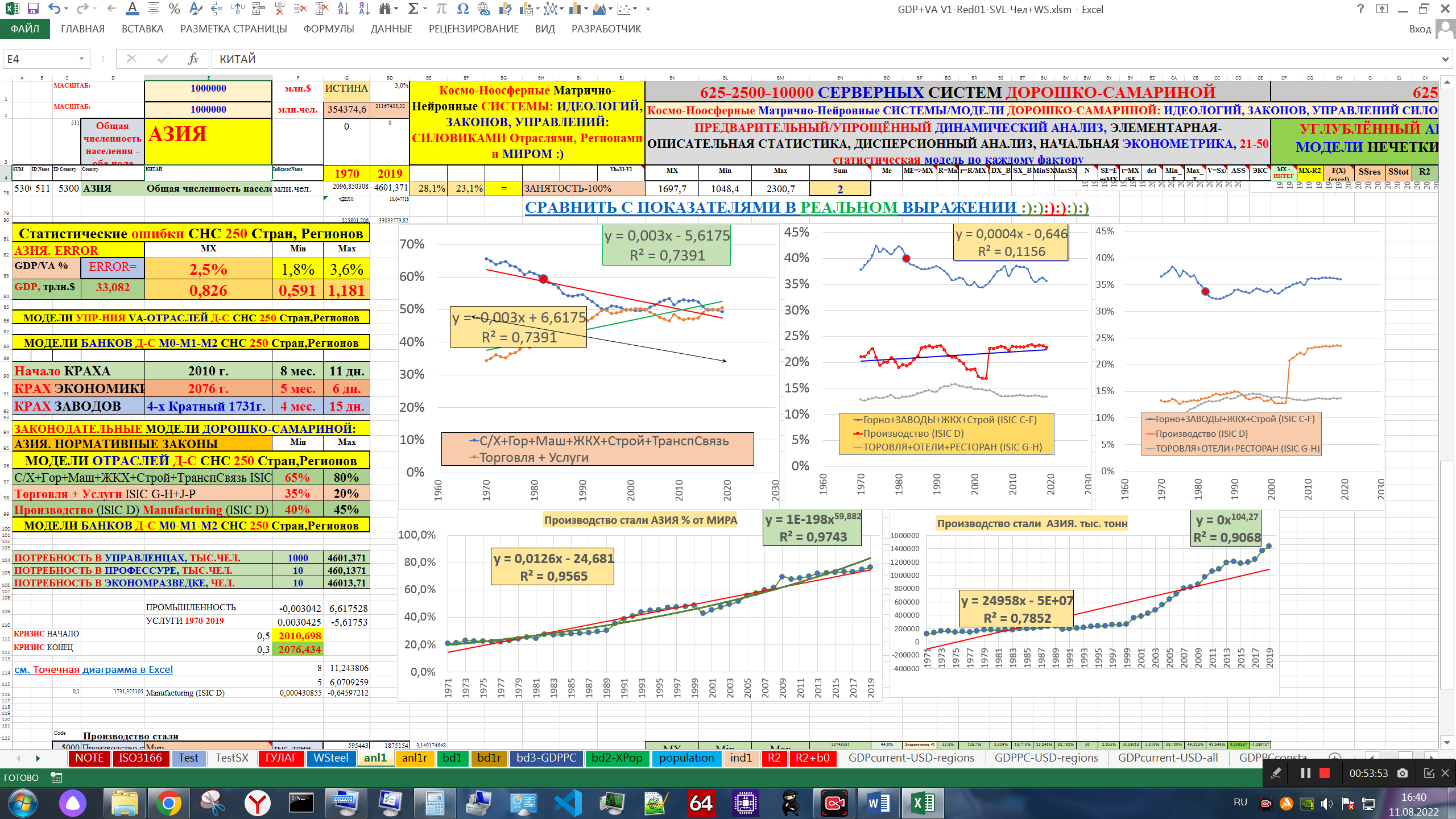
Task: Click the Undo arrow icon
Action: [54, 9]
